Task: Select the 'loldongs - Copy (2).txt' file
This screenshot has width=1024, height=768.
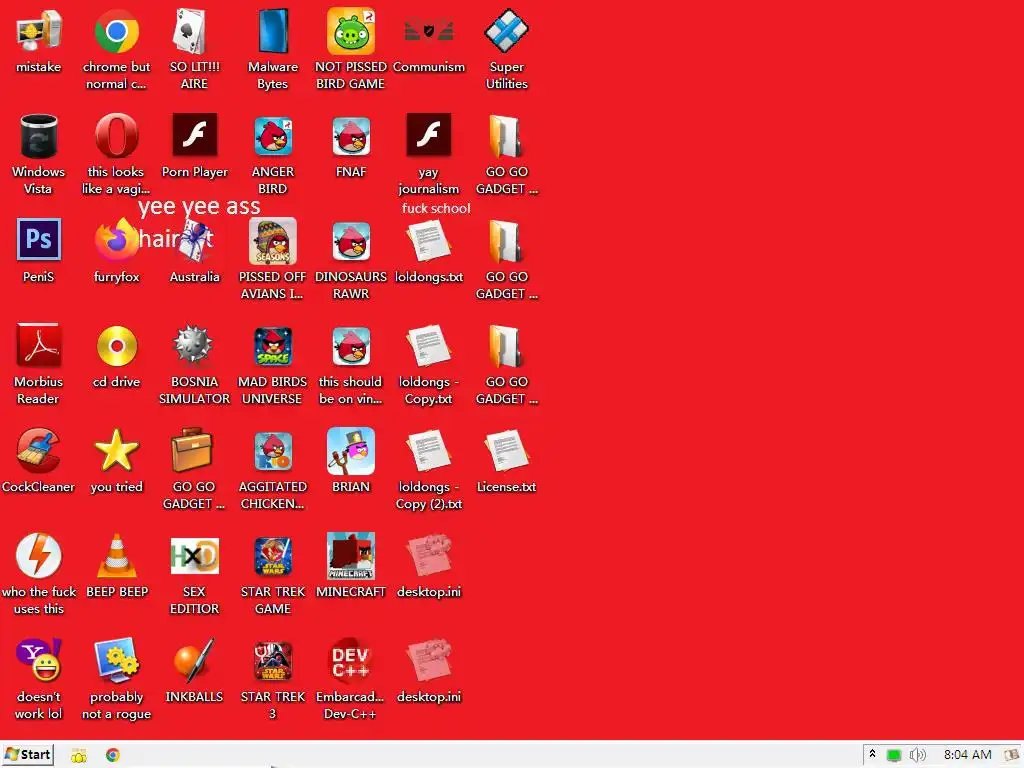Action: pyautogui.click(x=428, y=451)
